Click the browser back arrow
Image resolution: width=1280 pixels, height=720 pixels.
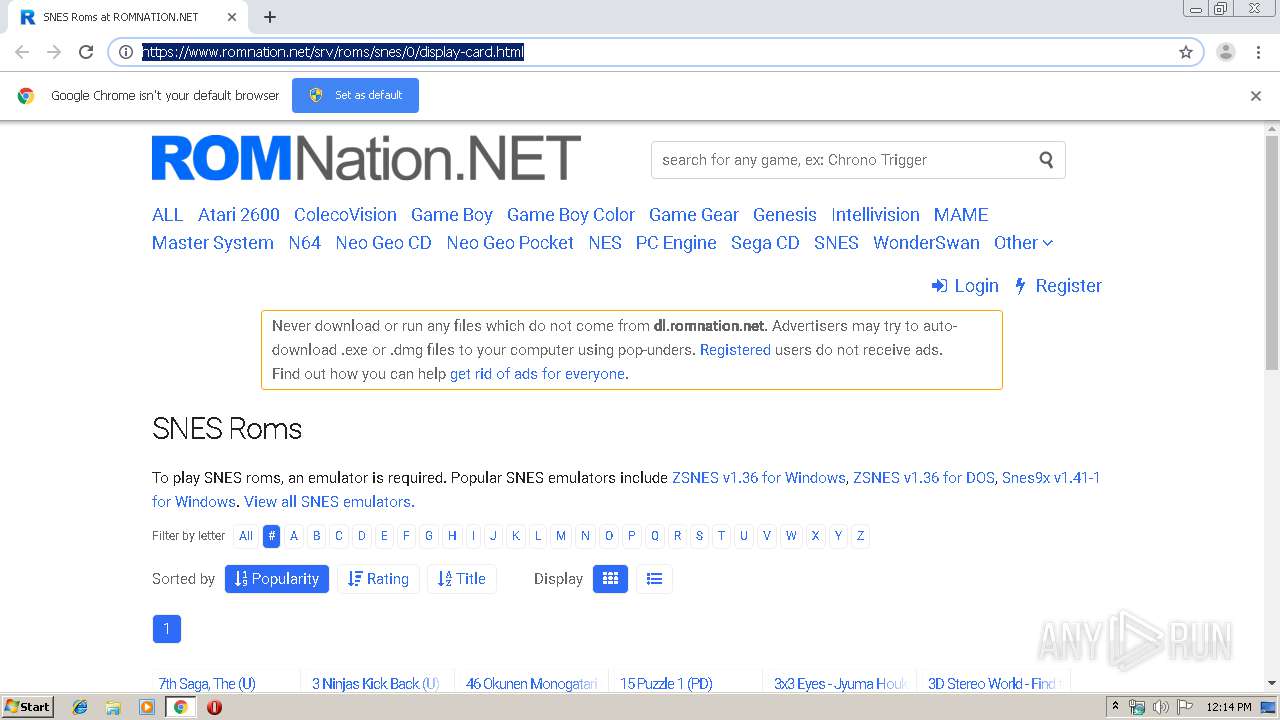click(22, 52)
